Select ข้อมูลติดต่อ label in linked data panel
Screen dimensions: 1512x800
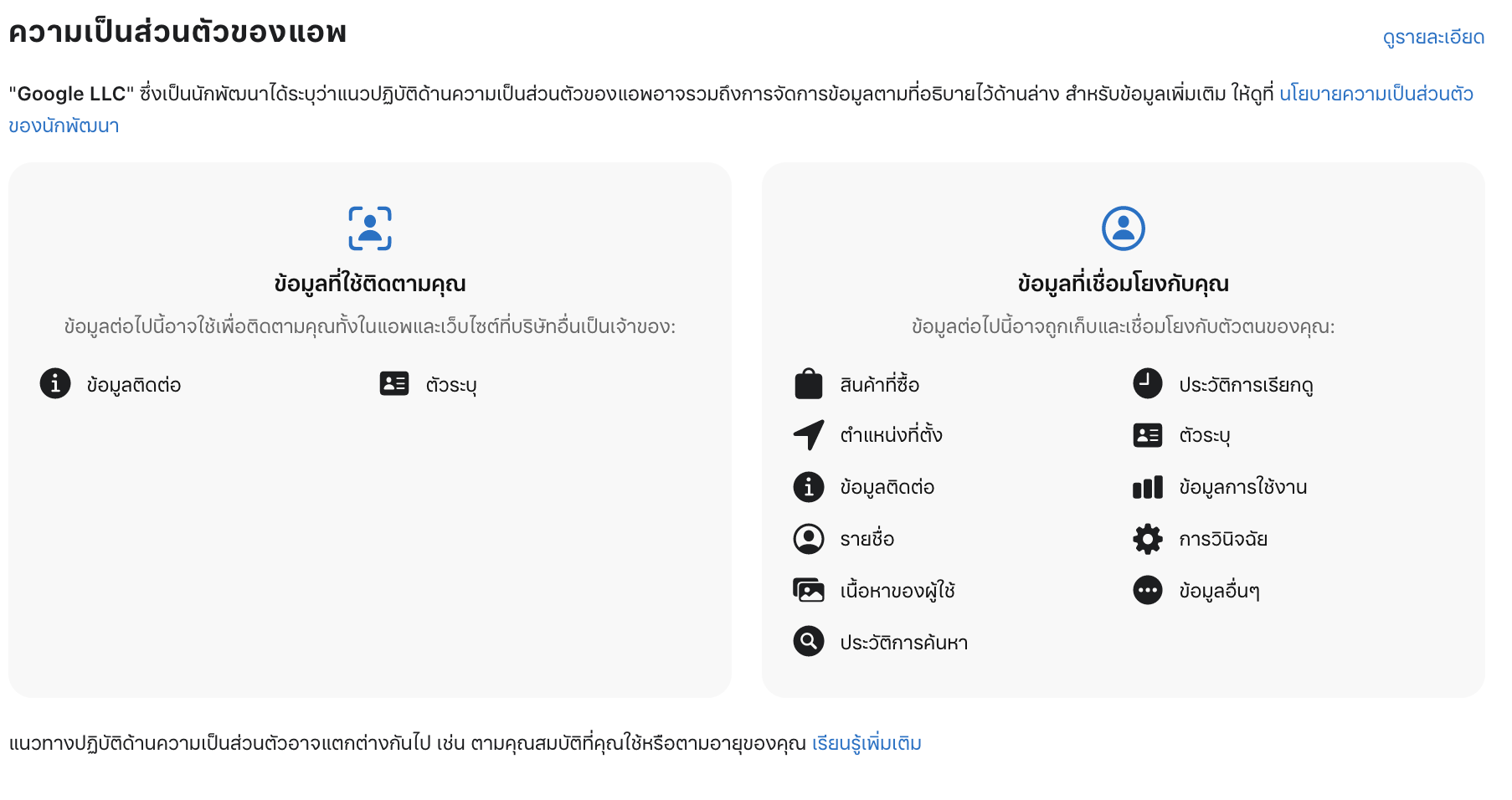pyautogui.click(x=887, y=487)
